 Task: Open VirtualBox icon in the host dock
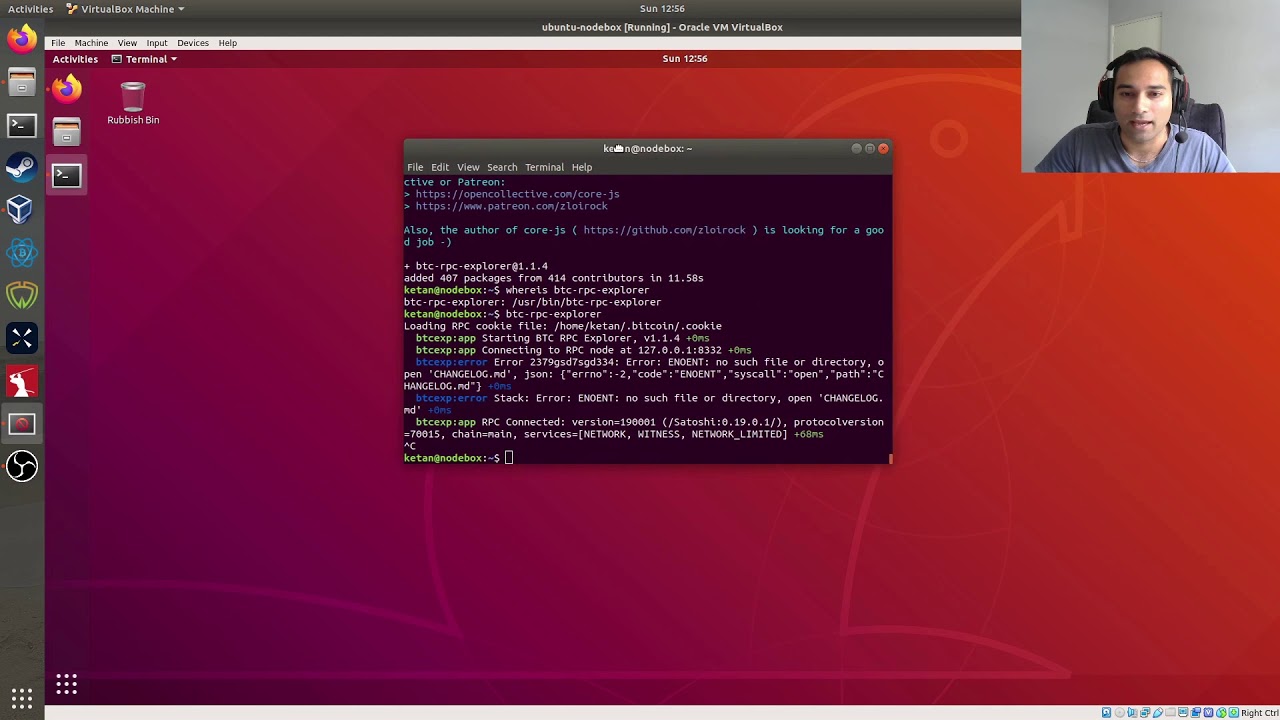[x=22, y=210]
